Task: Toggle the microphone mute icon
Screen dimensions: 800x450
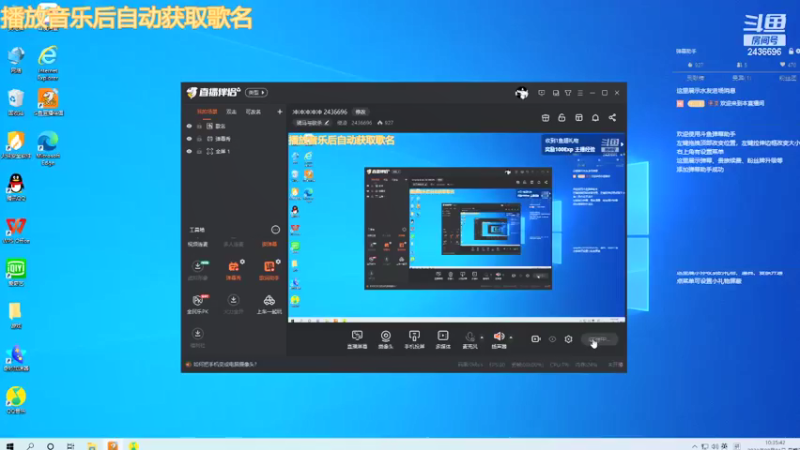Action: click(x=470, y=339)
